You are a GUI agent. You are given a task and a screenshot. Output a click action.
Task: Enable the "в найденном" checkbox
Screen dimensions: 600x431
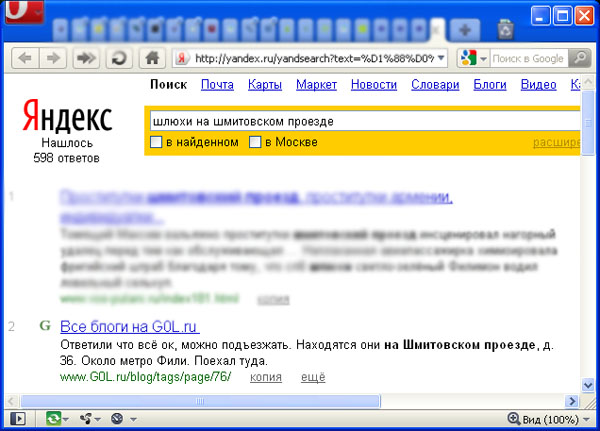156,142
